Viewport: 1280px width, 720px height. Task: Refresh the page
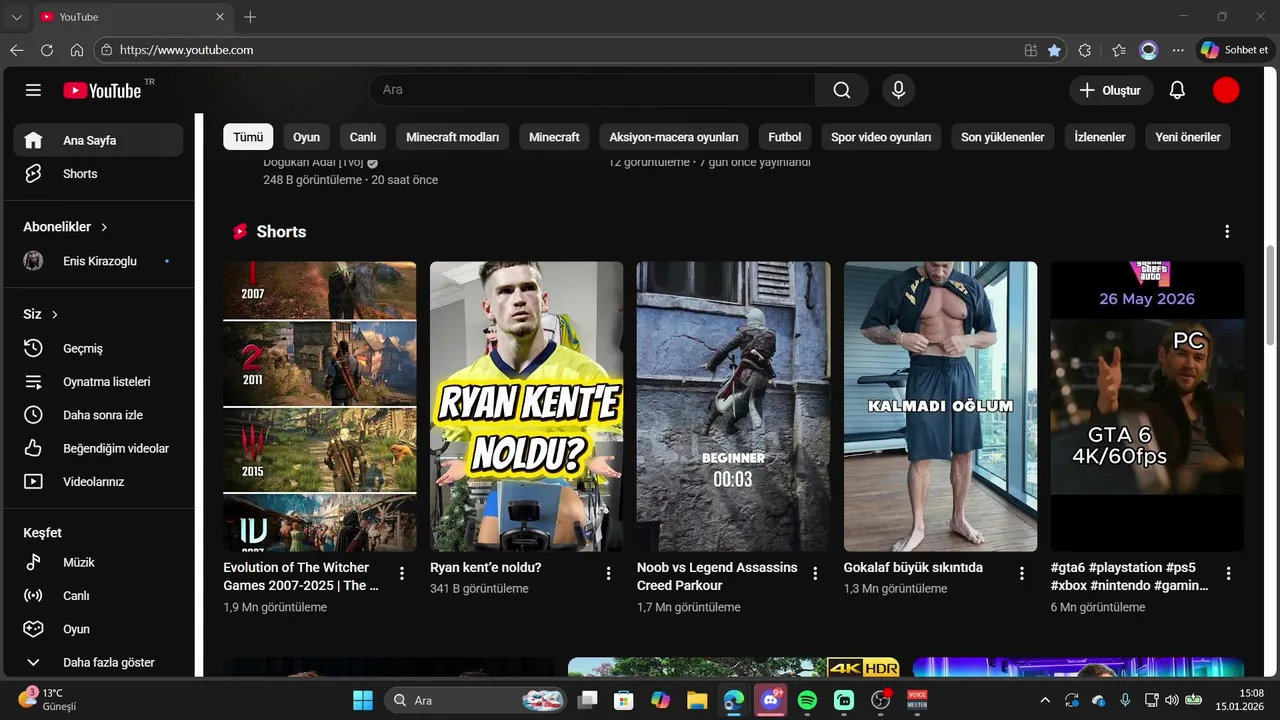coord(47,50)
